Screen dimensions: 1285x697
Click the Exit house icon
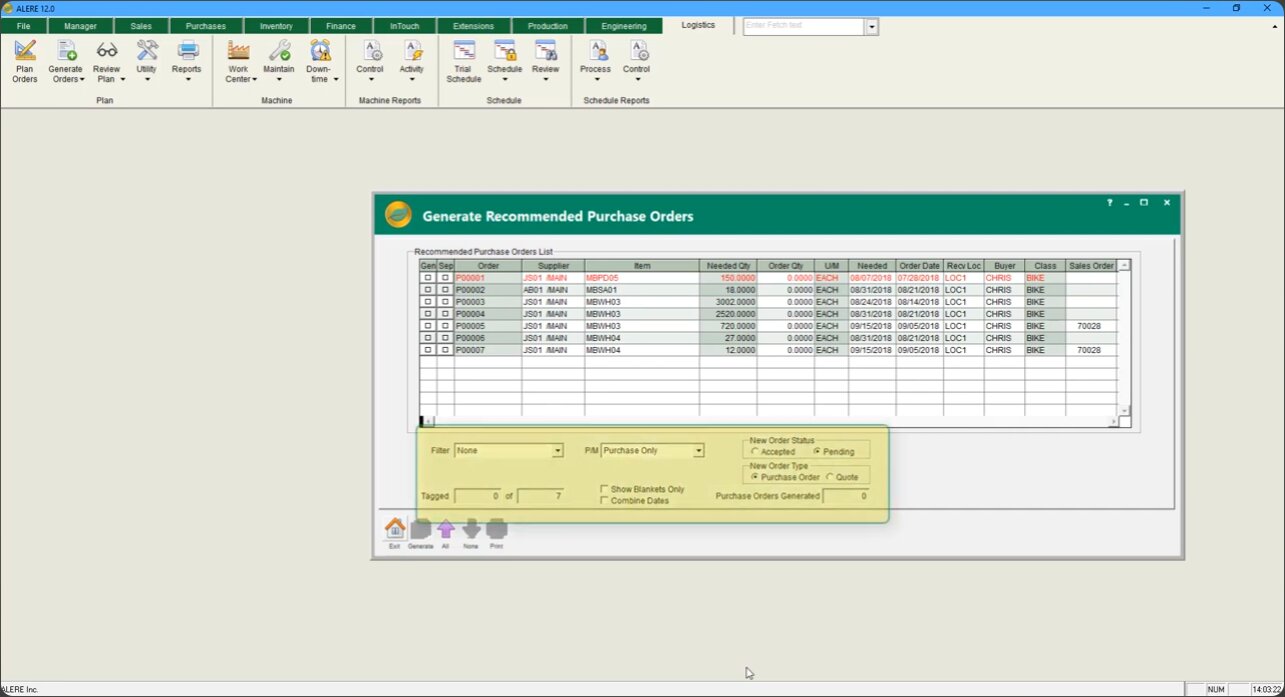pyautogui.click(x=395, y=529)
